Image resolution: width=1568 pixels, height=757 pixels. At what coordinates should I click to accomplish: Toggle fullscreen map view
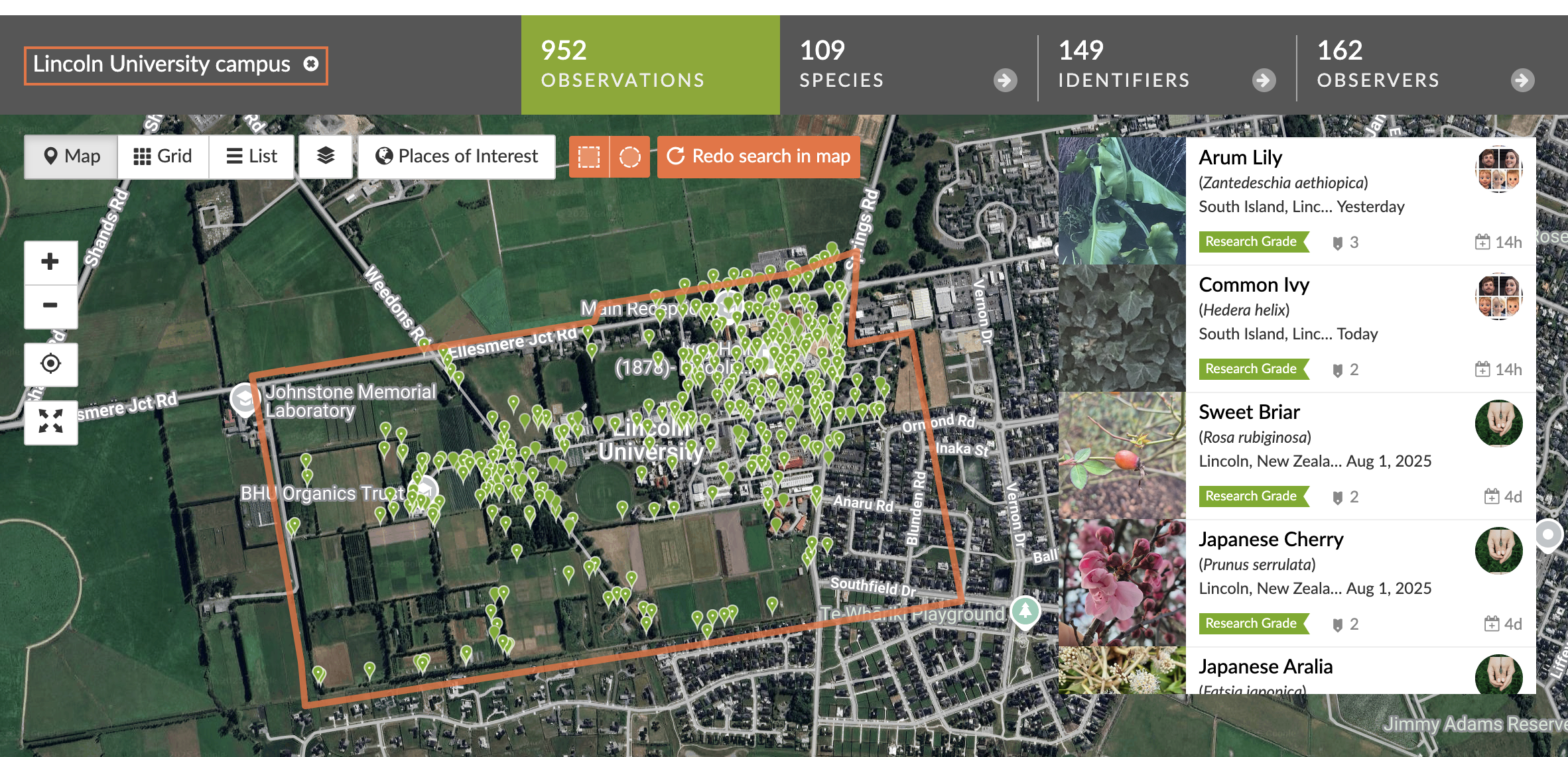point(50,422)
